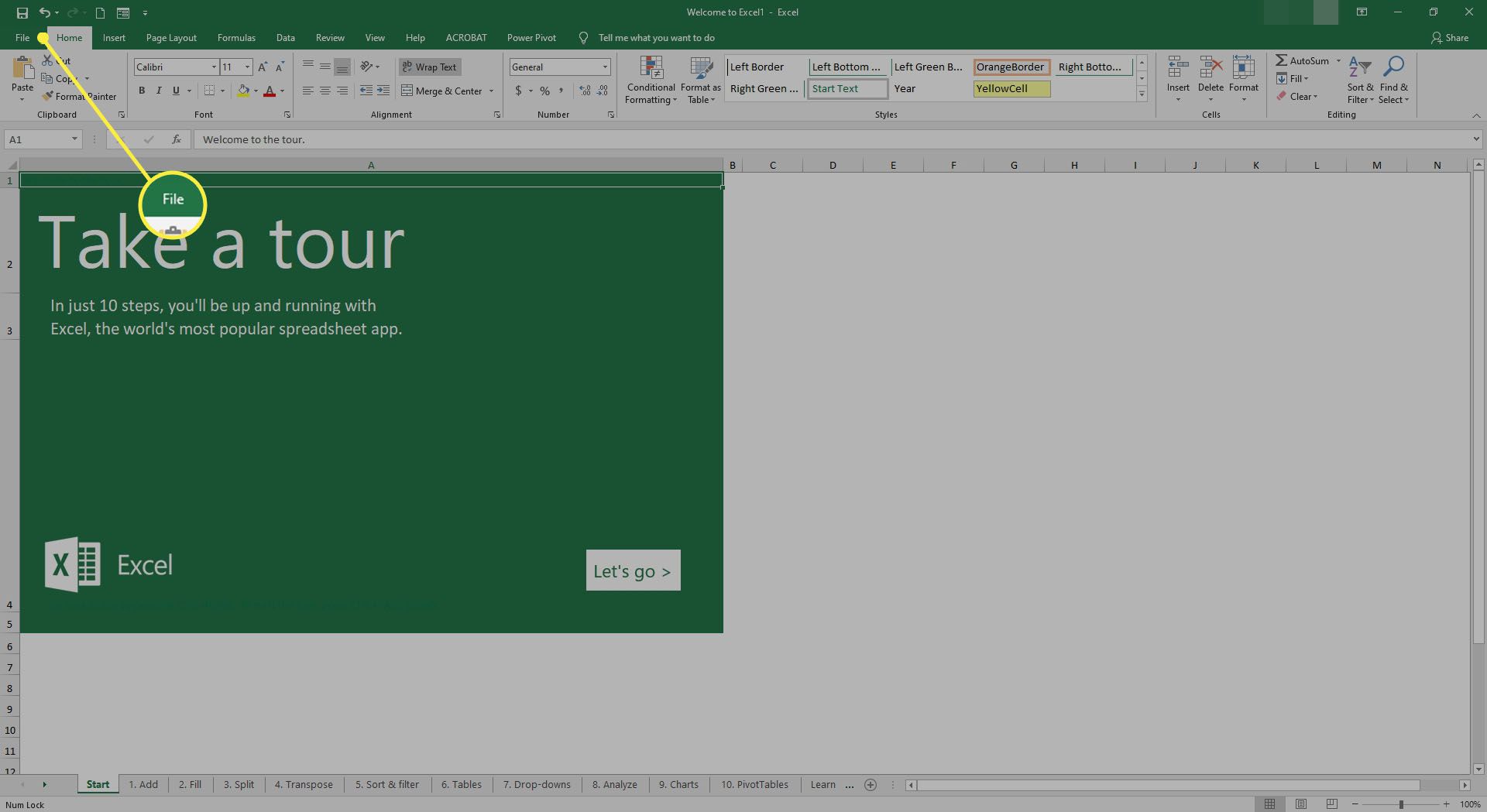
Task: Open the Fill dropdown
Action: click(x=1293, y=79)
